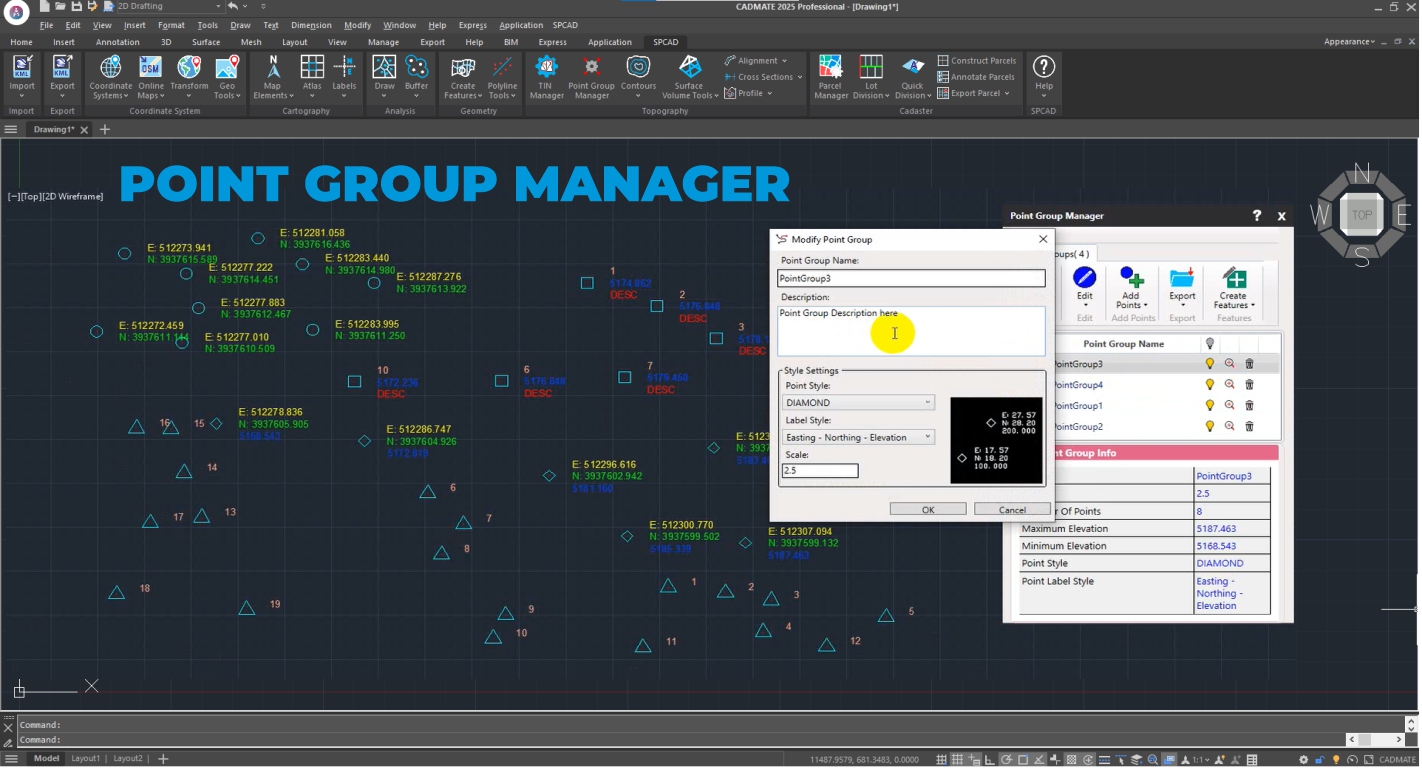1422x770 pixels.
Task: Switch to the Annotation ribbon tab
Action: pos(118,42)
